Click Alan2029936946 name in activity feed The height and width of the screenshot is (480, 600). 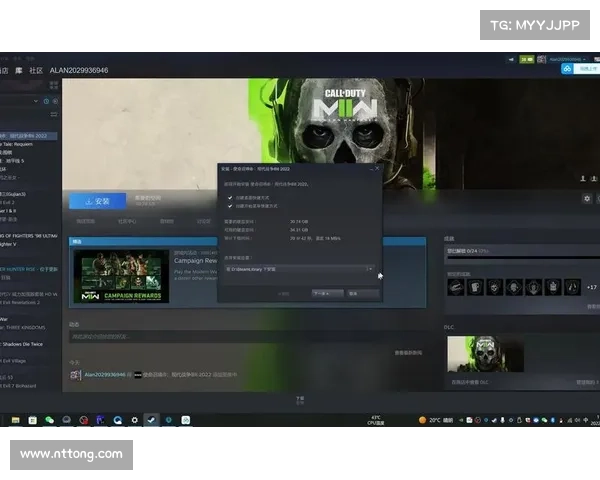coord(105,374)
